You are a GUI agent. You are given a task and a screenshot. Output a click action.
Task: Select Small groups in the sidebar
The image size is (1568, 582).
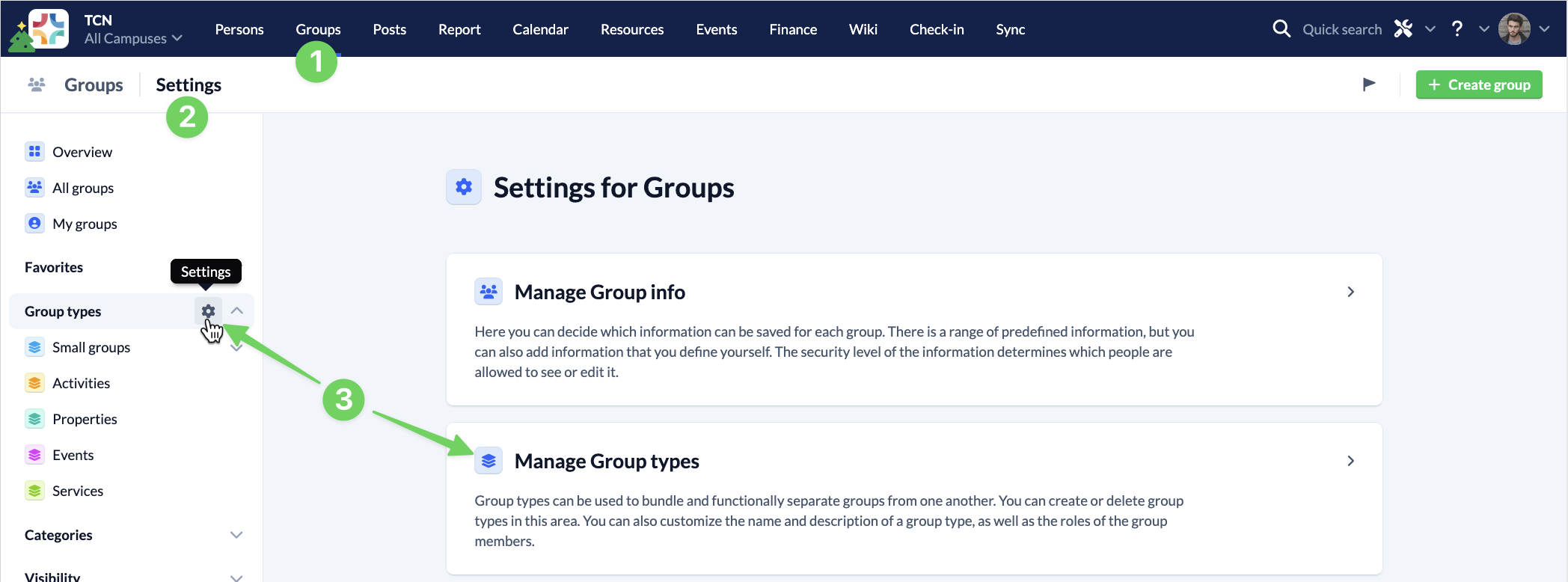pyautogui.click(x=91, y=347)
